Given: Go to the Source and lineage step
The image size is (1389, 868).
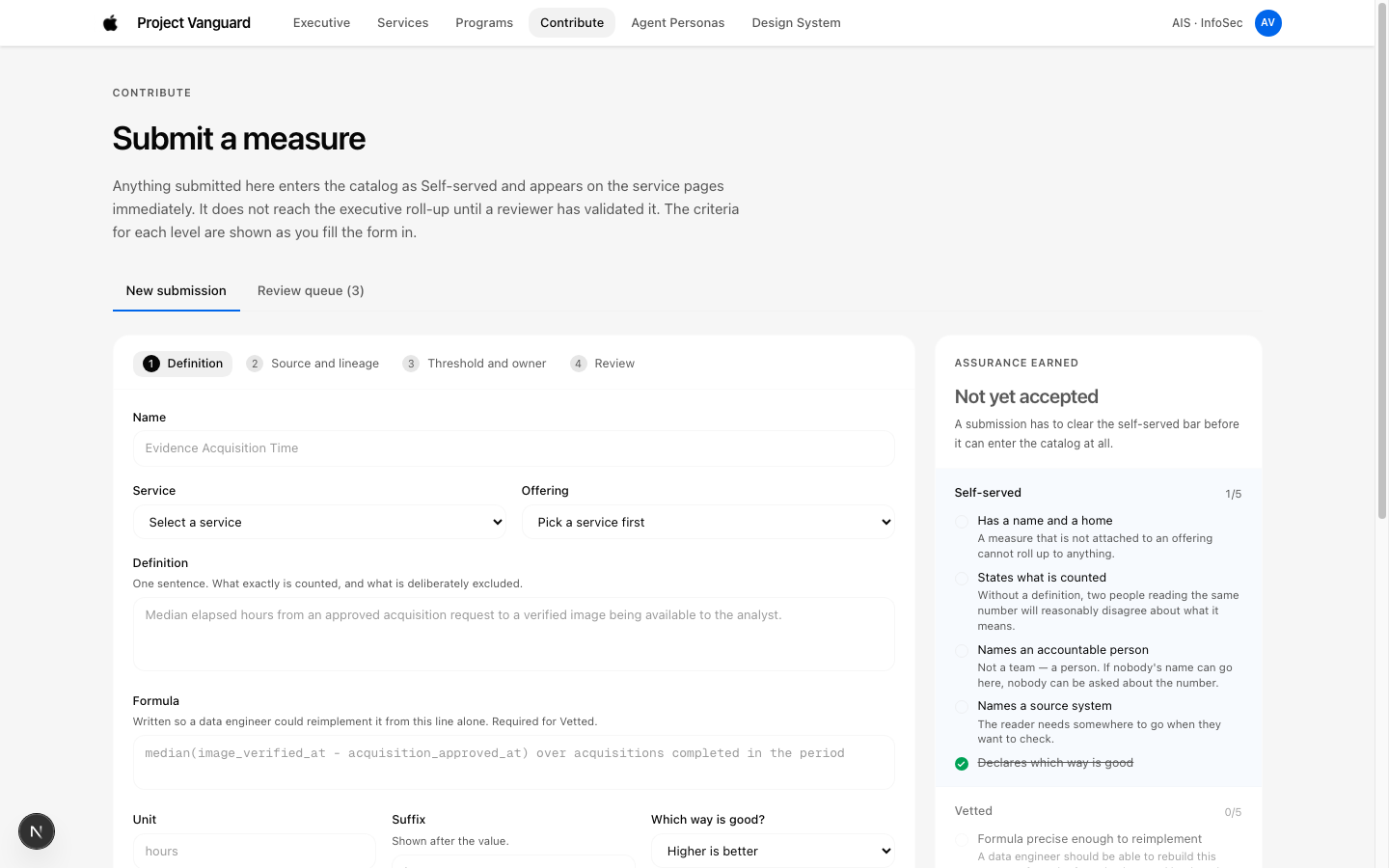Looking at the screenshot, I should pyautogui.click(x=313, y=364).
